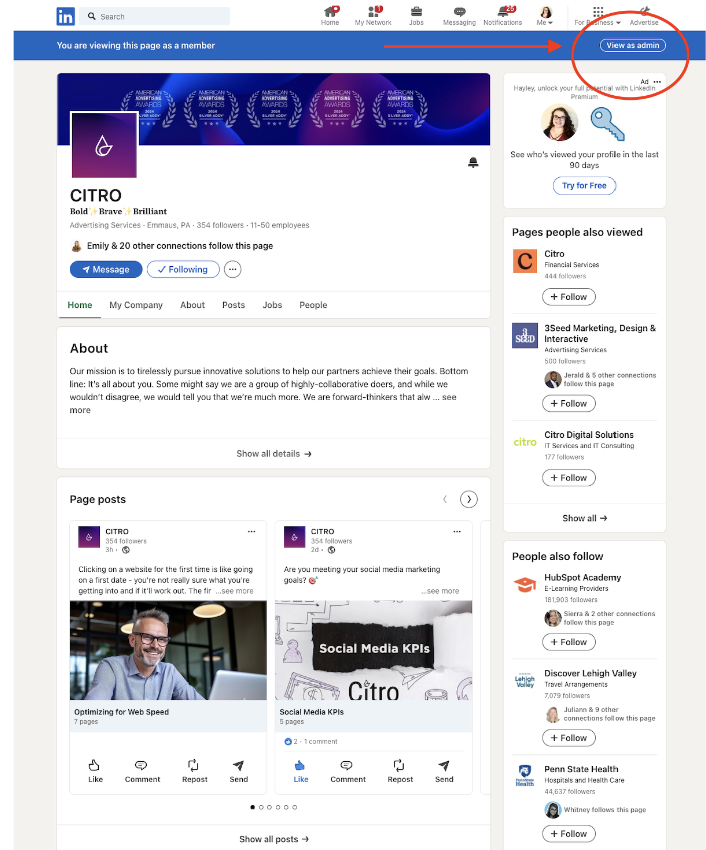Click Show all in Pages people also viewed

point(585,518)
